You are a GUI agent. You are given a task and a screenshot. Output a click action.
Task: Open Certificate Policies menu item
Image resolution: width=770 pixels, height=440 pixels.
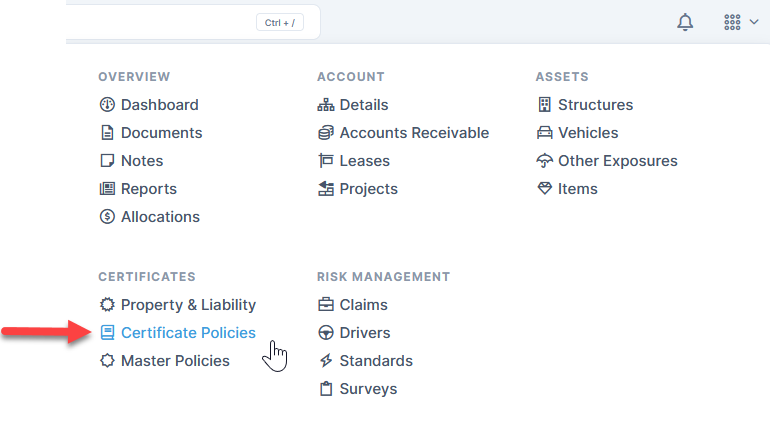(x=188, y=333)
